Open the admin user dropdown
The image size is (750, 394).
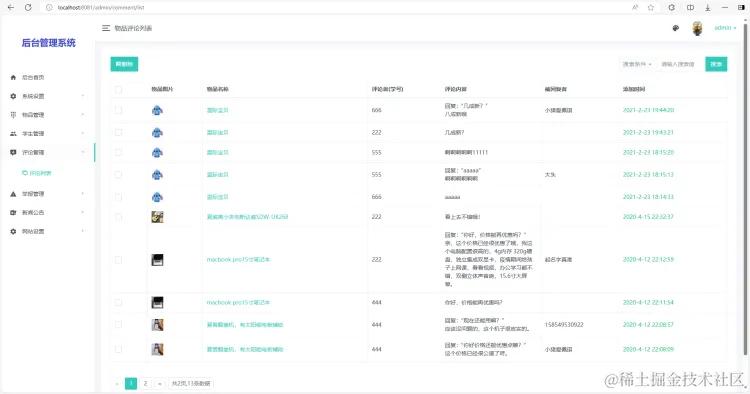(725, 28)
